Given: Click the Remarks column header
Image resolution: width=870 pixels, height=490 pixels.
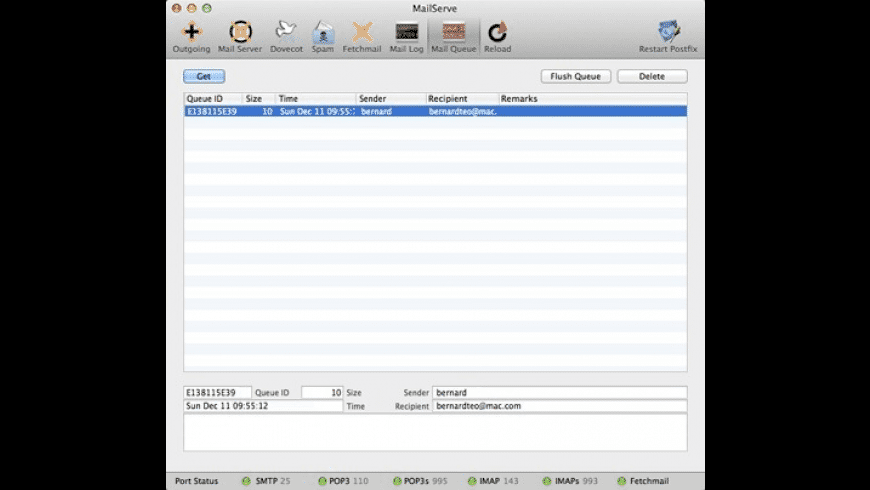Looking at the screenshot, I should [593, 99].
